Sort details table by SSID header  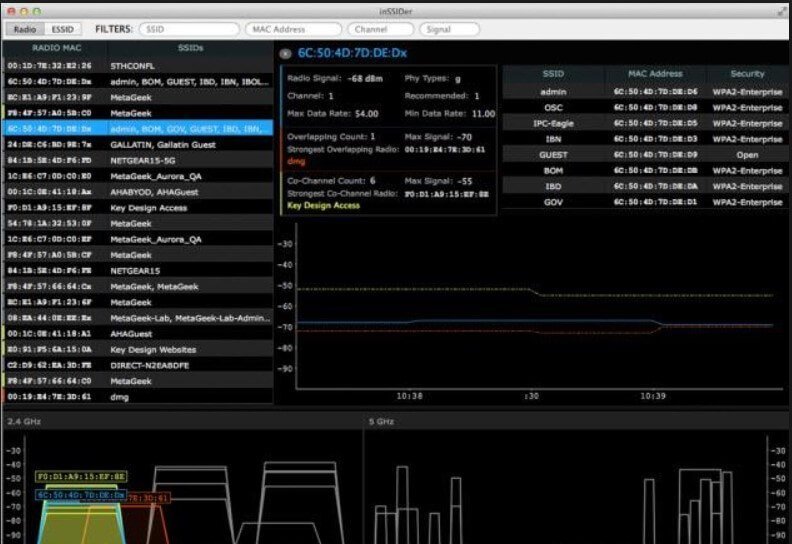pyautogui.click(x=553, y=74)
